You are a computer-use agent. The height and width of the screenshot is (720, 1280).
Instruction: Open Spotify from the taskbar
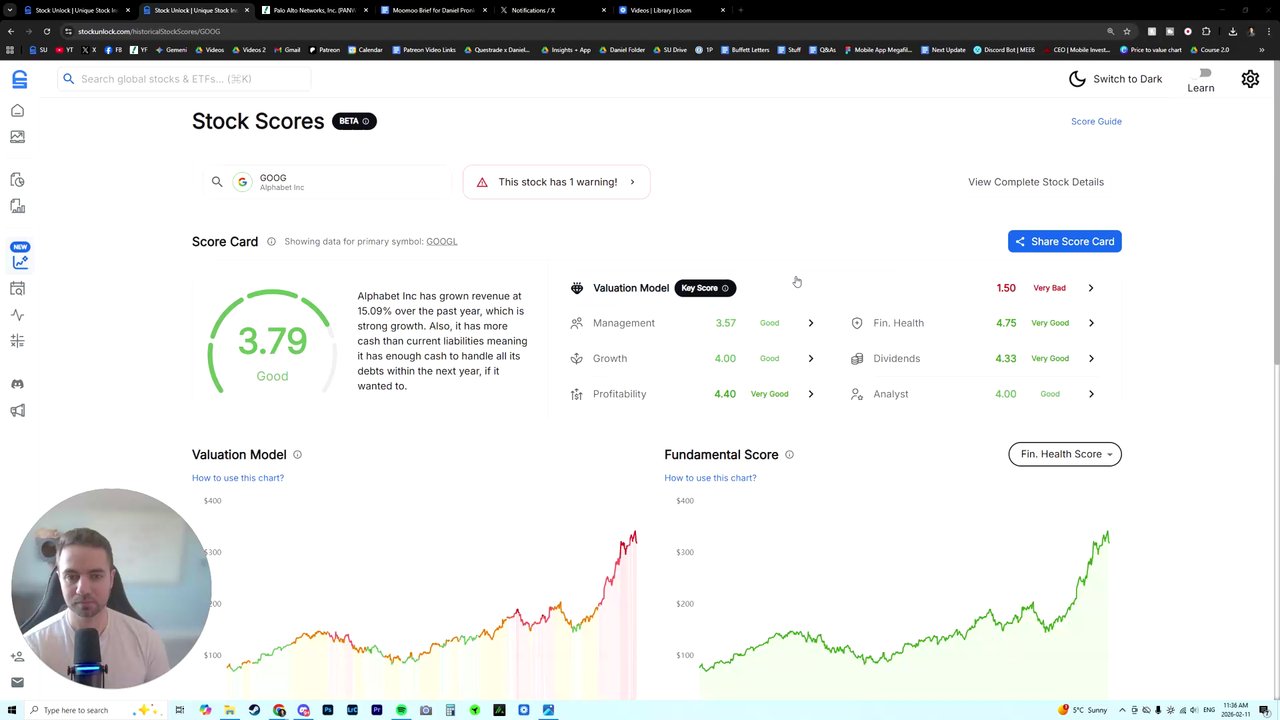tap(401, 710)
